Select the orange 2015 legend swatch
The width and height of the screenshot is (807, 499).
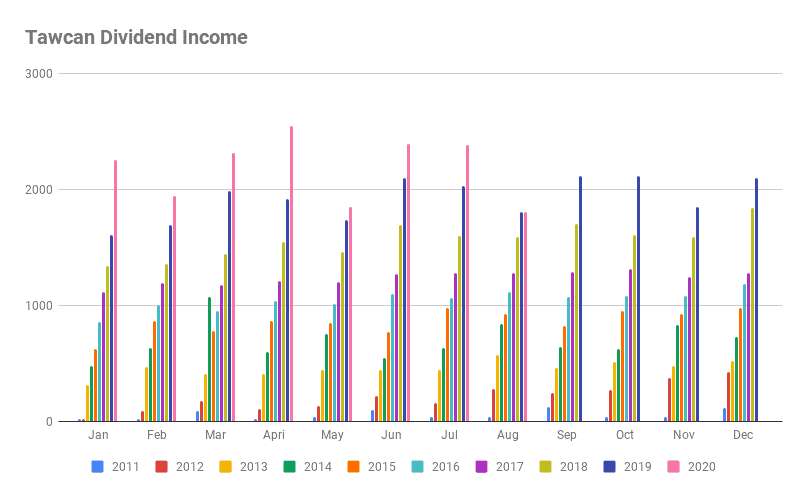(353, 466)
